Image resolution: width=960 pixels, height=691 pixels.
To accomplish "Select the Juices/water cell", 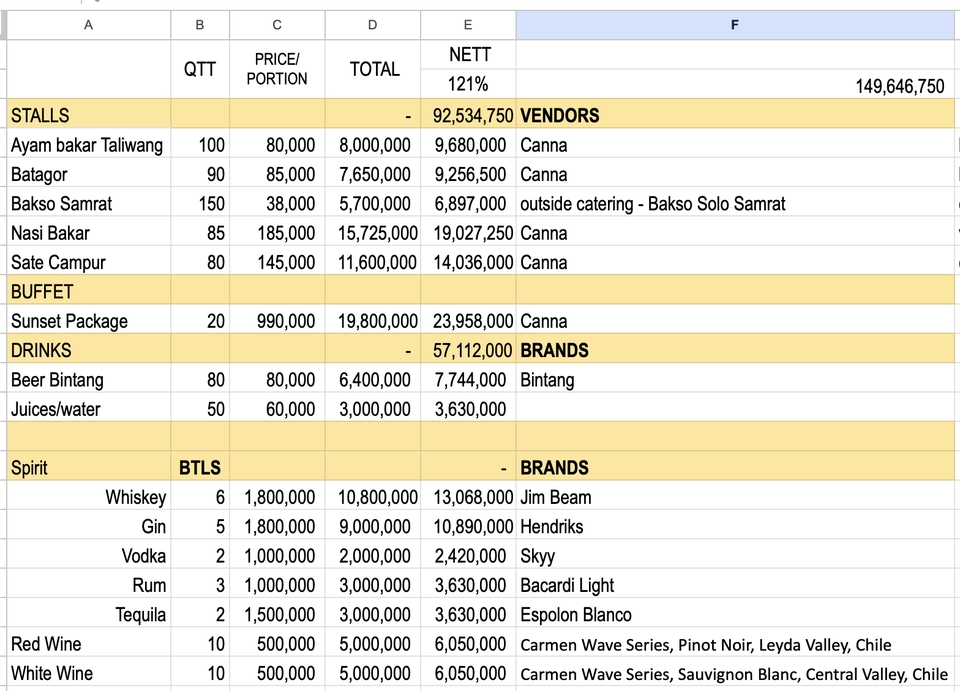I will (88, 408).
